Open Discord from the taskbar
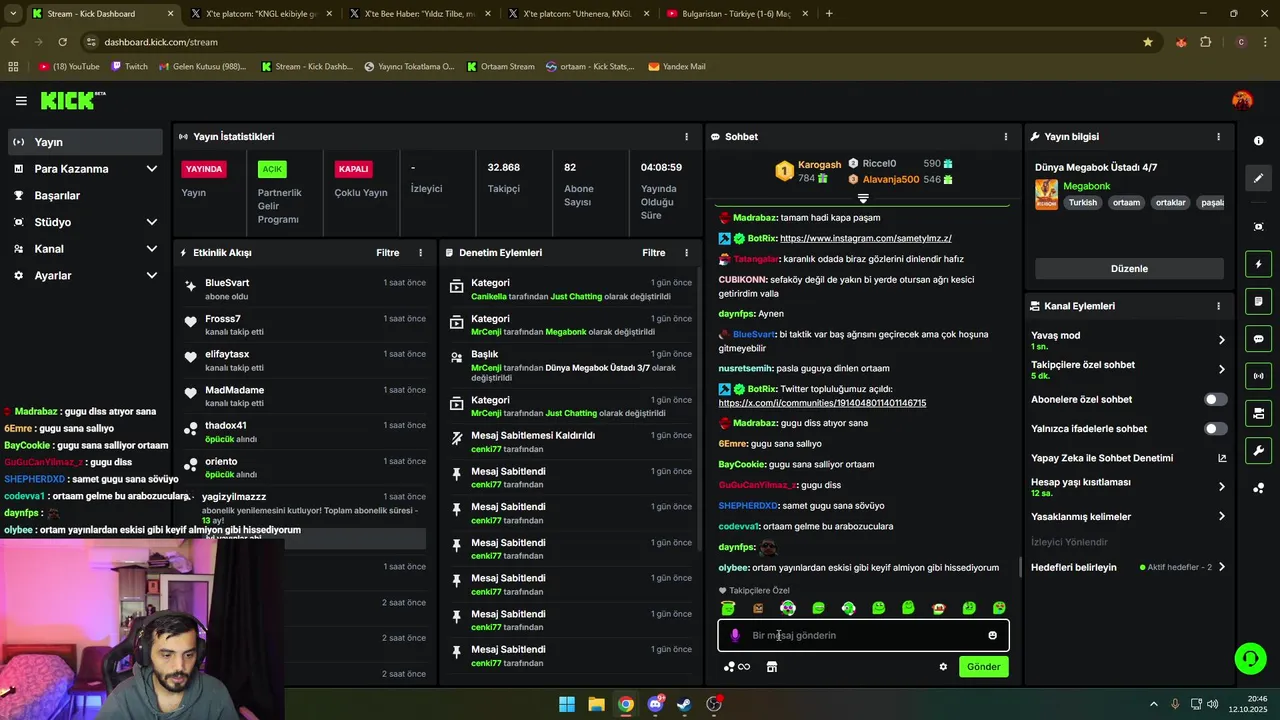The width and height of the screenshot is (1280, 720). tap(655, 704)
